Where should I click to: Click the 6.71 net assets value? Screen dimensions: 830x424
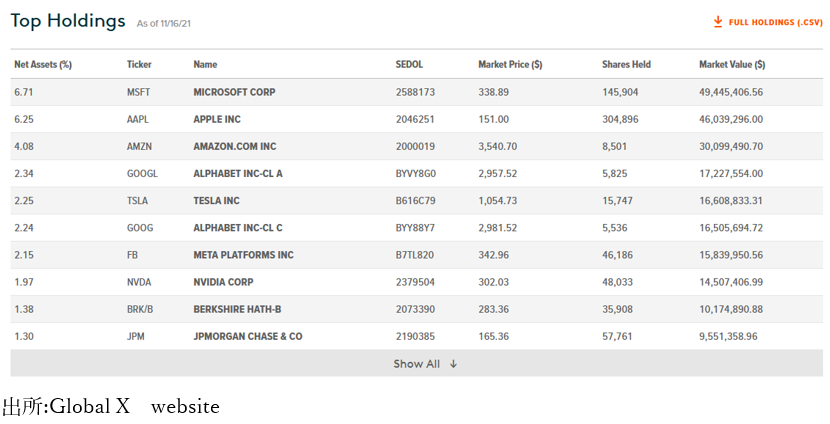point(24,92)
